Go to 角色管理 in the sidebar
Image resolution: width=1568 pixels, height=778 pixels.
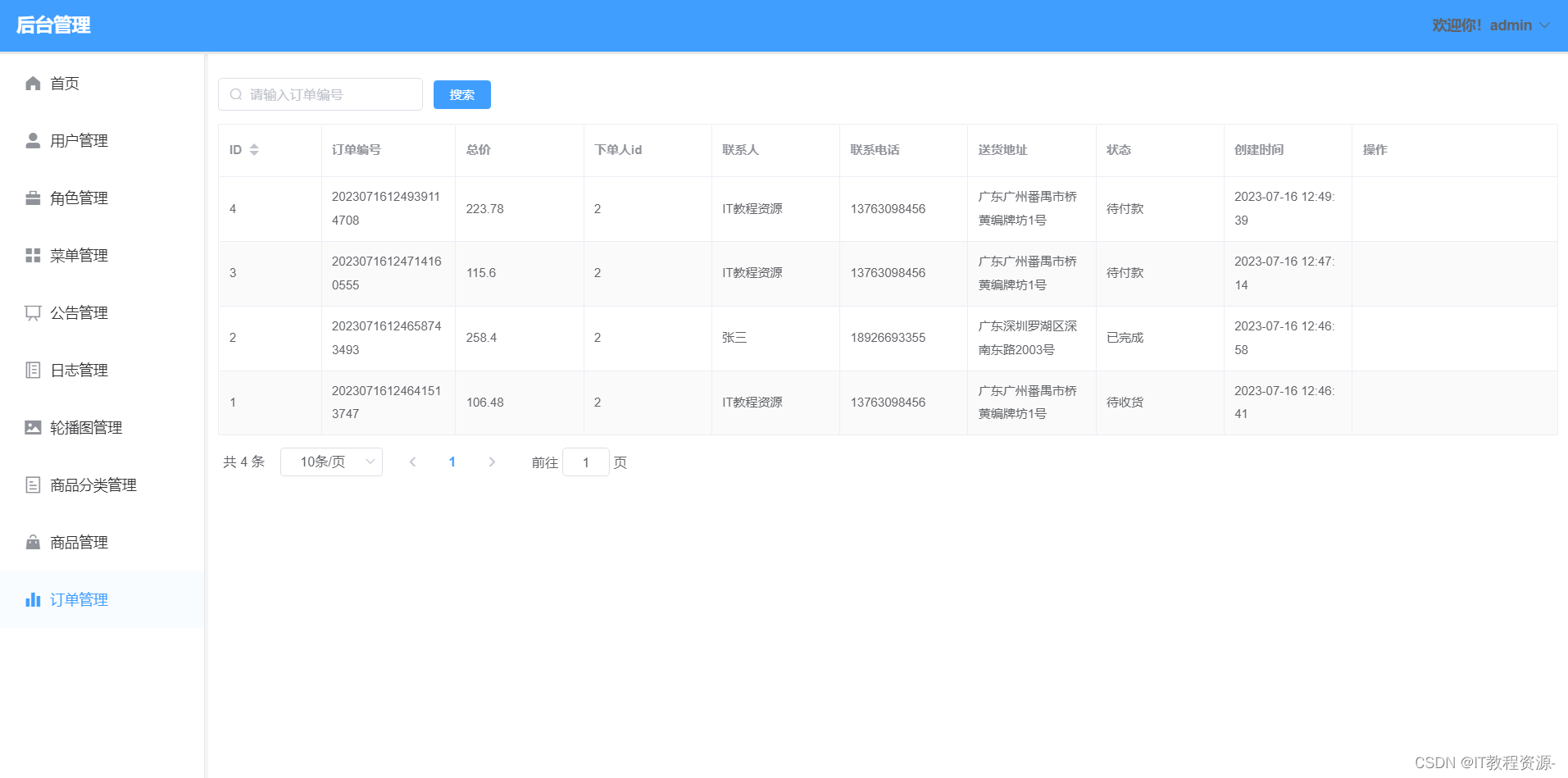tap(102, 198)
